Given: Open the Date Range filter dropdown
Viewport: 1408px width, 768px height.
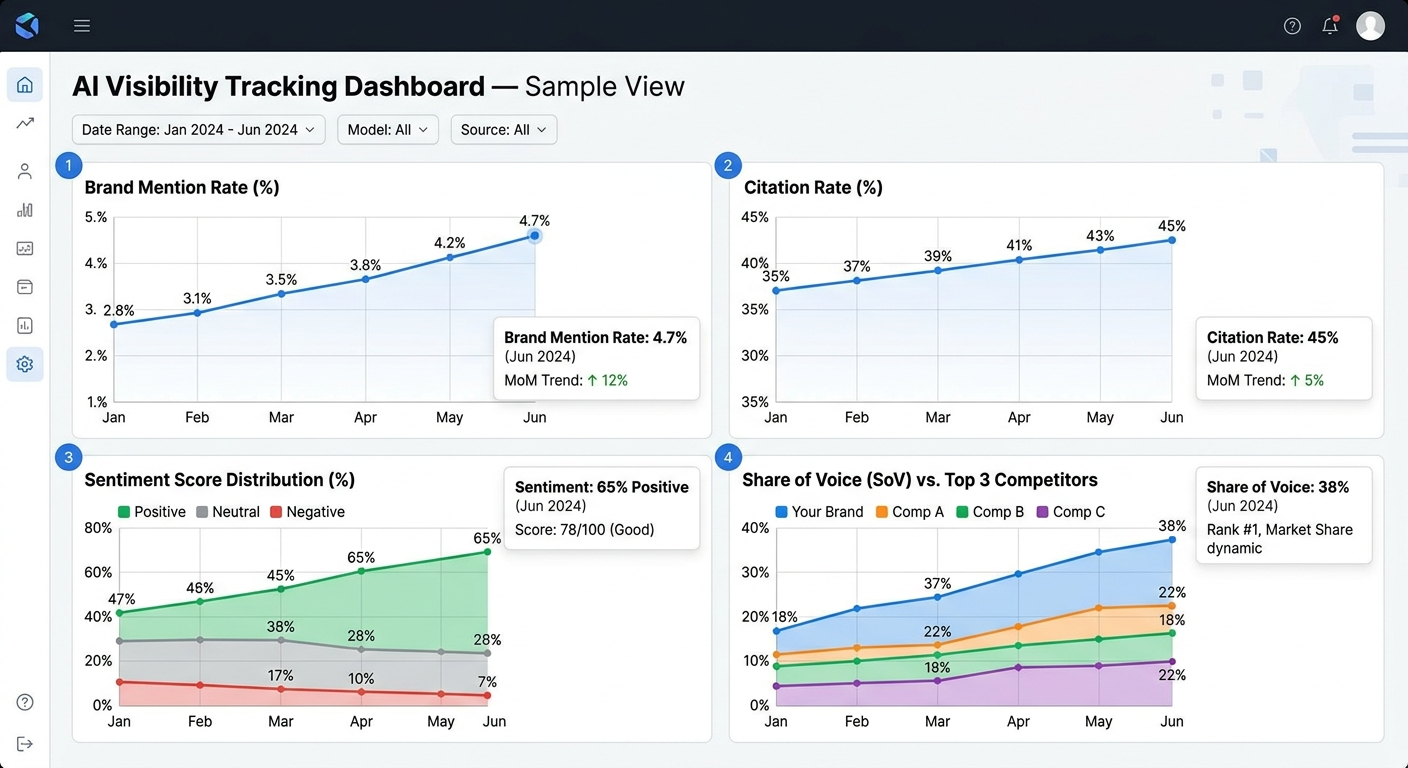Looking at the screenshot, I should tap(197, 129).
